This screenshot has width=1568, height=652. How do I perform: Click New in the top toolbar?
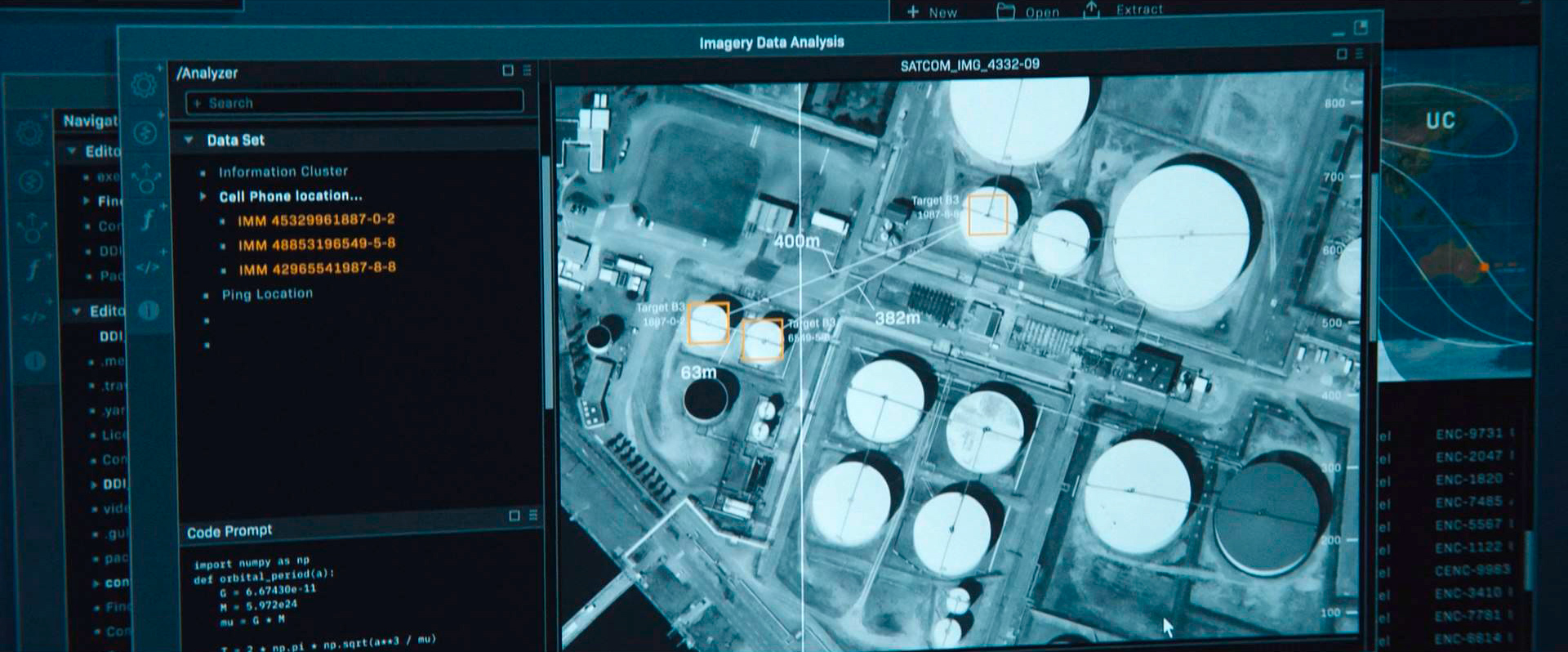933,12
